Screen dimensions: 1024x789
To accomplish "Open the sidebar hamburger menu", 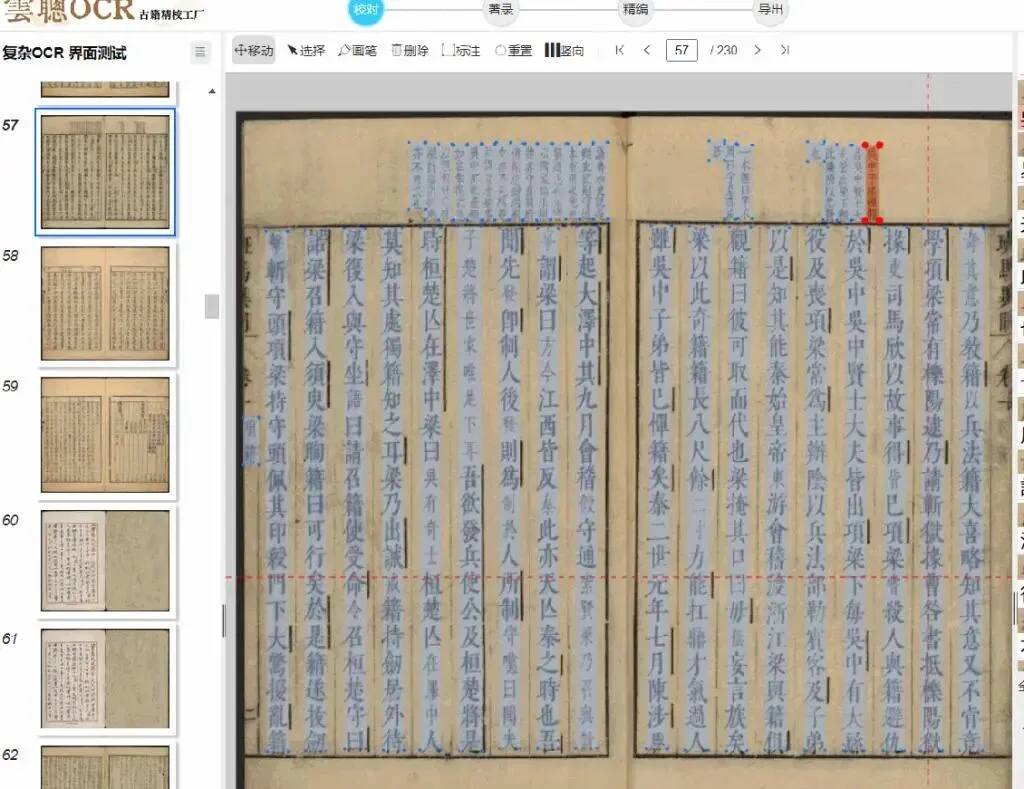I will [x=200, y=52].
